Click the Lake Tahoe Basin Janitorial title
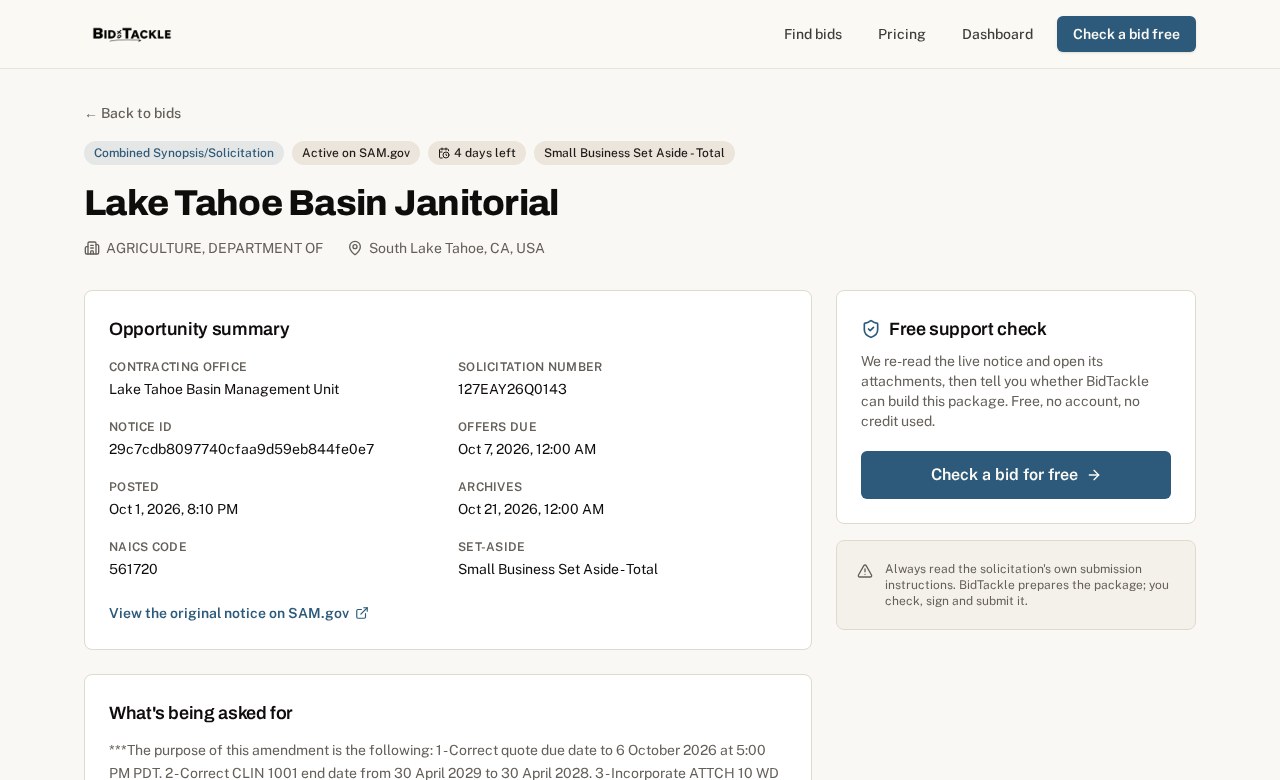The height and width of the screenshot is (780, 1280). point(321,203)
